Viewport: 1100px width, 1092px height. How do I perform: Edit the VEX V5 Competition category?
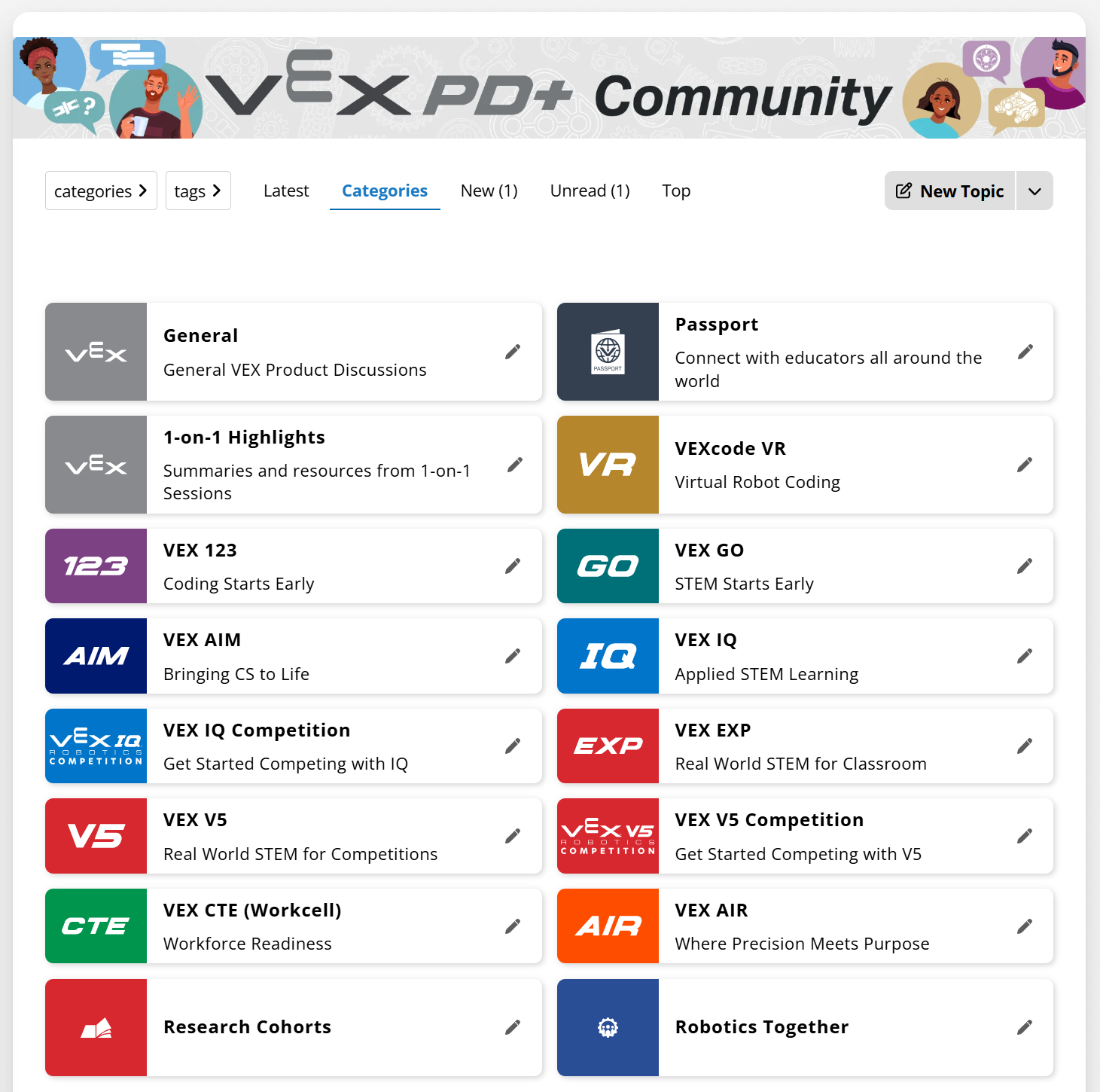1025,836
